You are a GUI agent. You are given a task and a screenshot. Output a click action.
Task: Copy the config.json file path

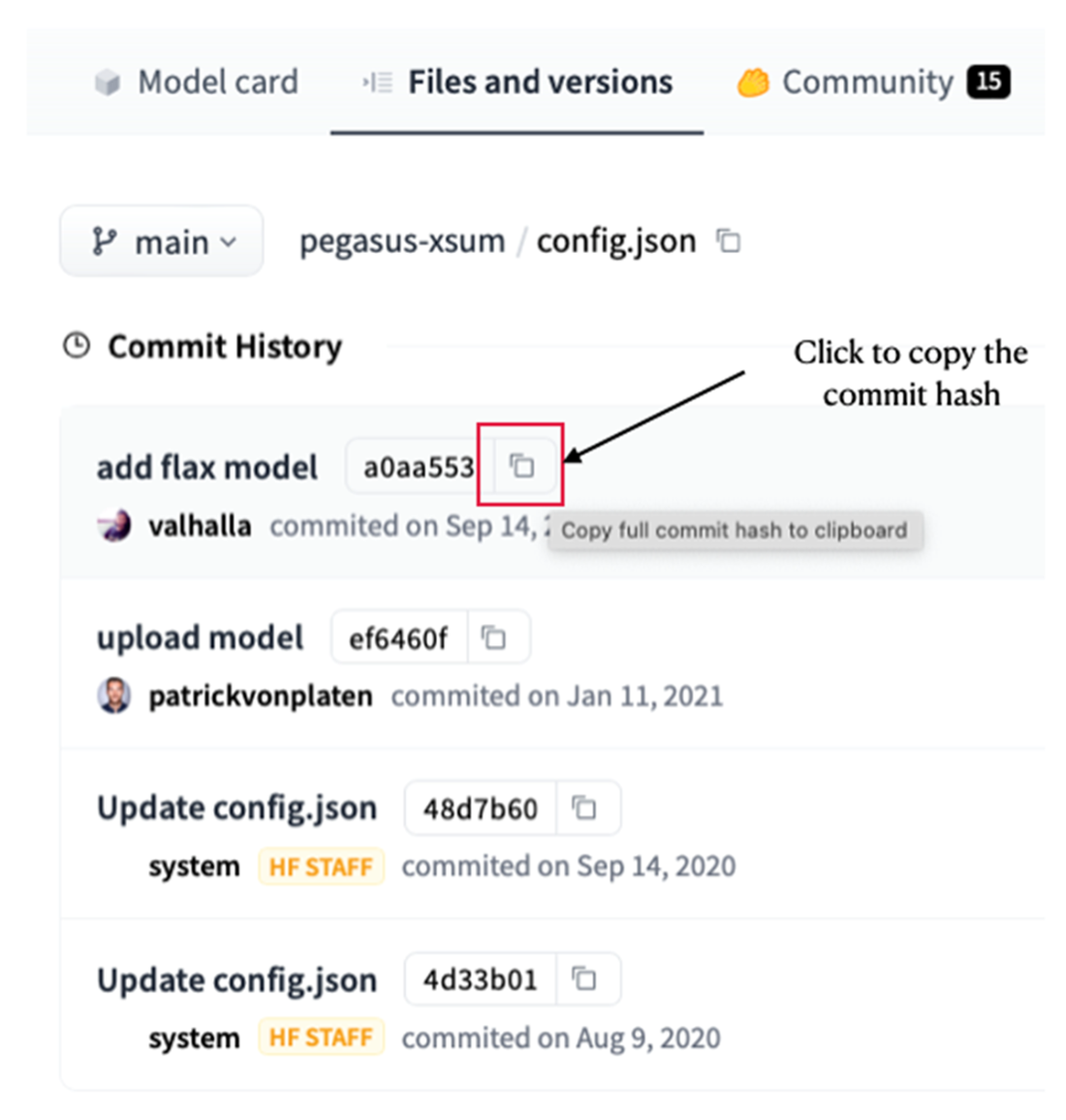(728, 240)
